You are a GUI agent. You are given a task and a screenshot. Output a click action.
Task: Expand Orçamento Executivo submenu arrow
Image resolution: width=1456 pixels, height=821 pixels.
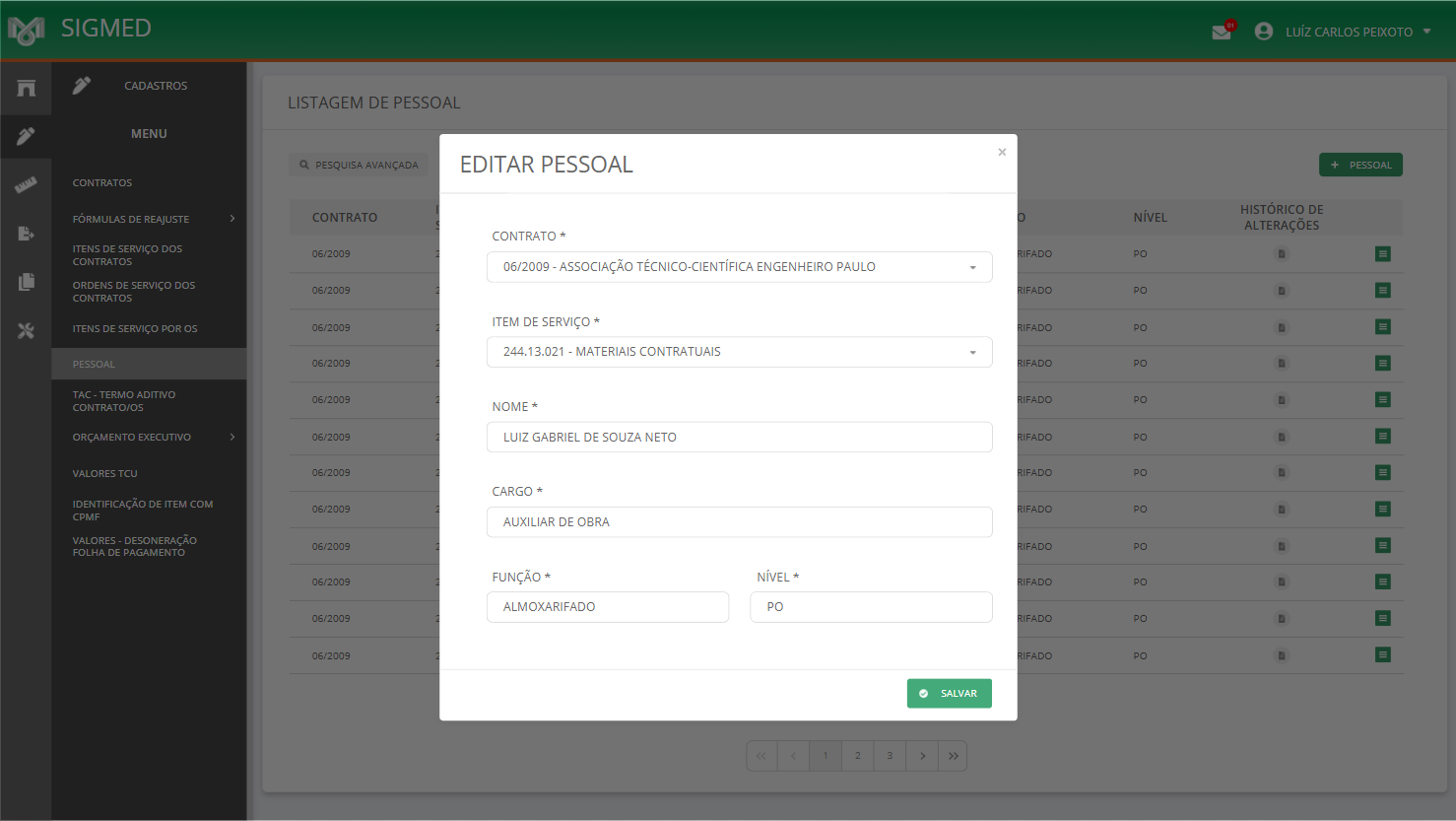coord(232,438)
